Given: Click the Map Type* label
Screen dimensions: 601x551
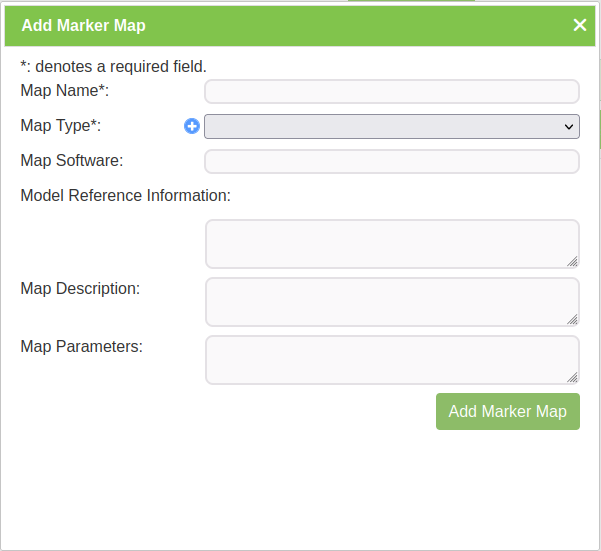Looking at the screenshot, I should pyautogui.click(x=60, y=126).
